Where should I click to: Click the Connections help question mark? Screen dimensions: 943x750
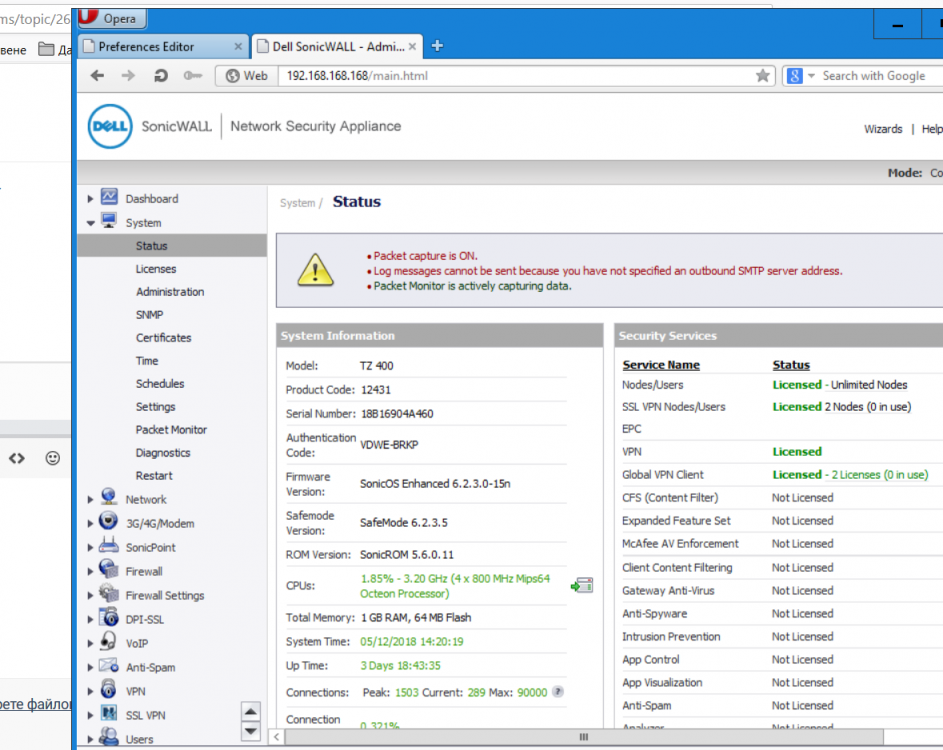point(558,692)
